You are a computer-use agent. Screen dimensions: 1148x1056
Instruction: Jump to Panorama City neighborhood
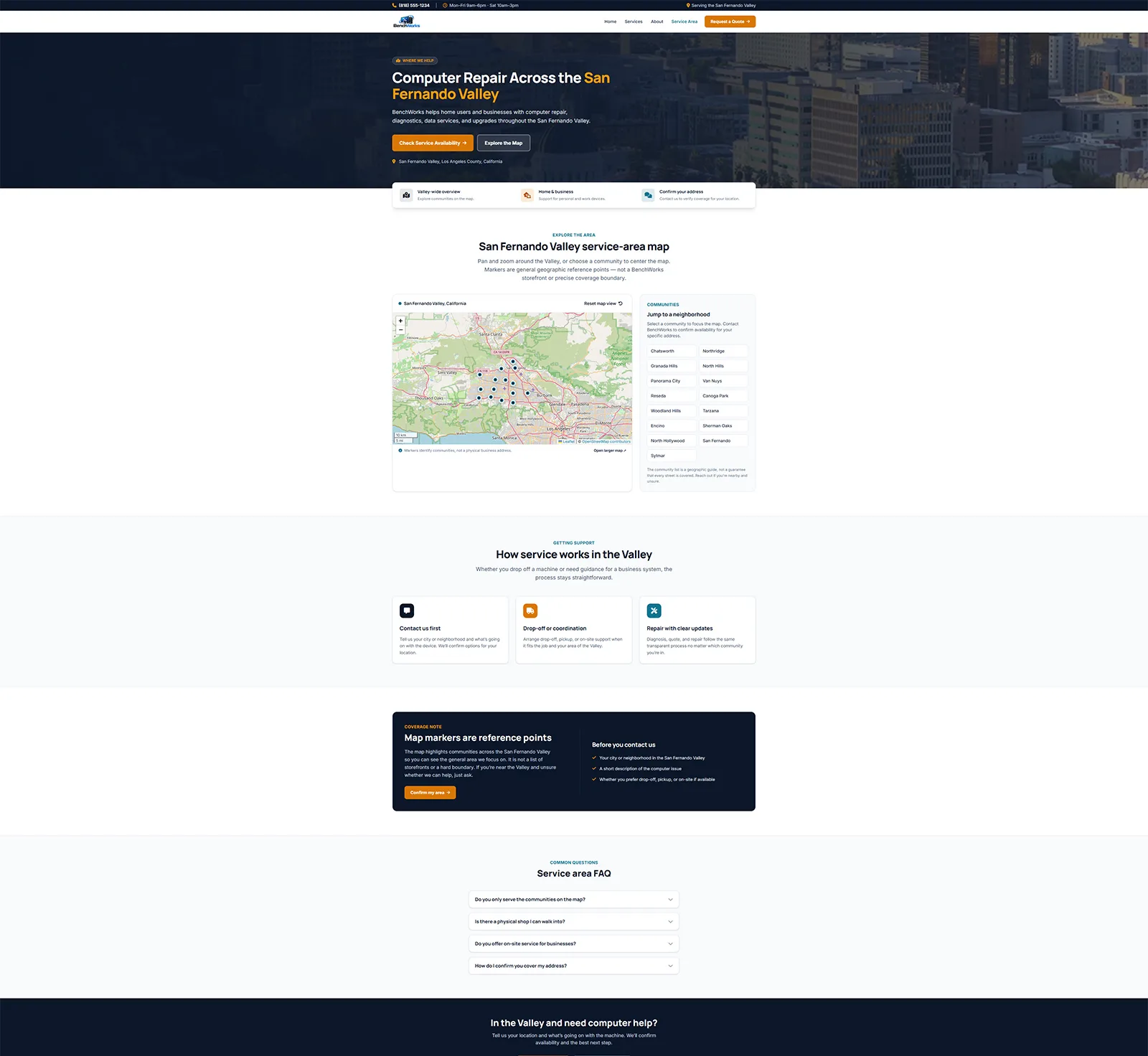pyautogui.click(x=672, y=381)
